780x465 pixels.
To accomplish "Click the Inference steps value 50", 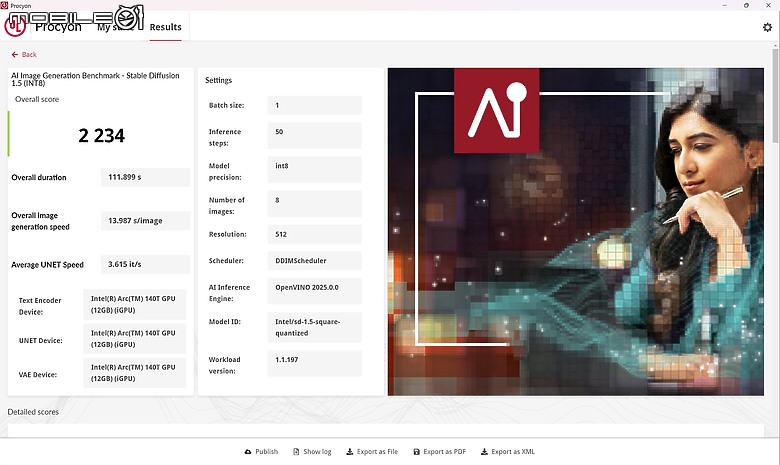I will [314, 135].
